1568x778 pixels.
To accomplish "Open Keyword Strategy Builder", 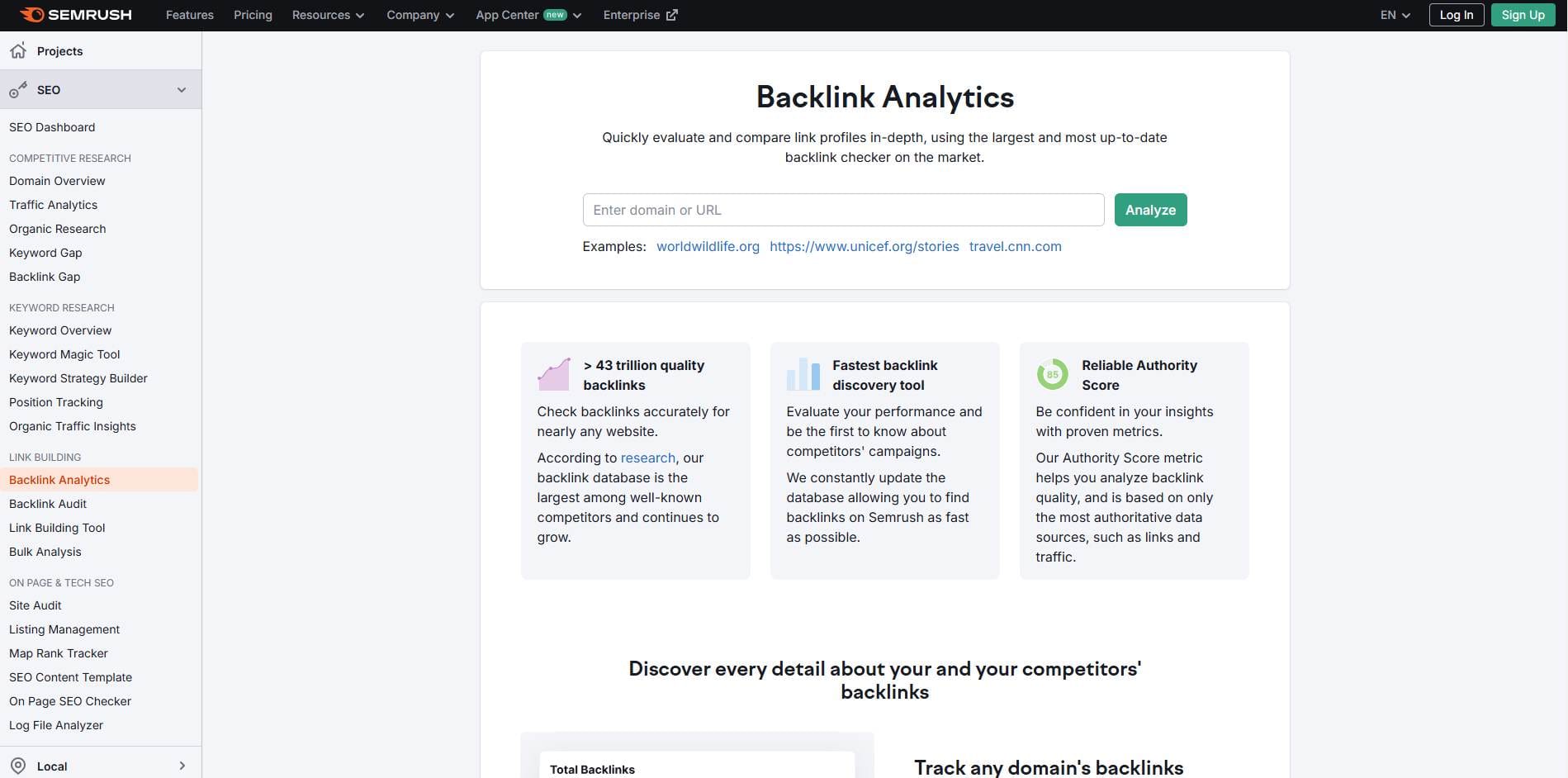I will tap(78, 378).
